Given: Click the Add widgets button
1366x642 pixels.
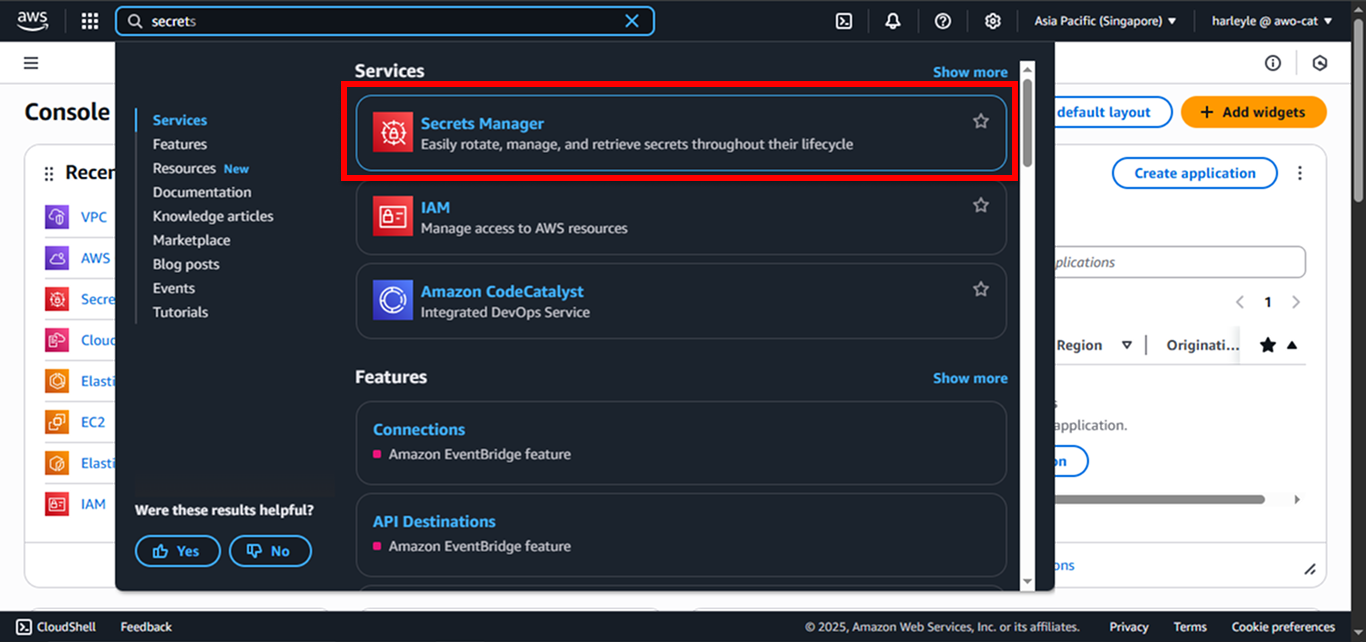Looking at the screenshot, I should [1254, 112].
